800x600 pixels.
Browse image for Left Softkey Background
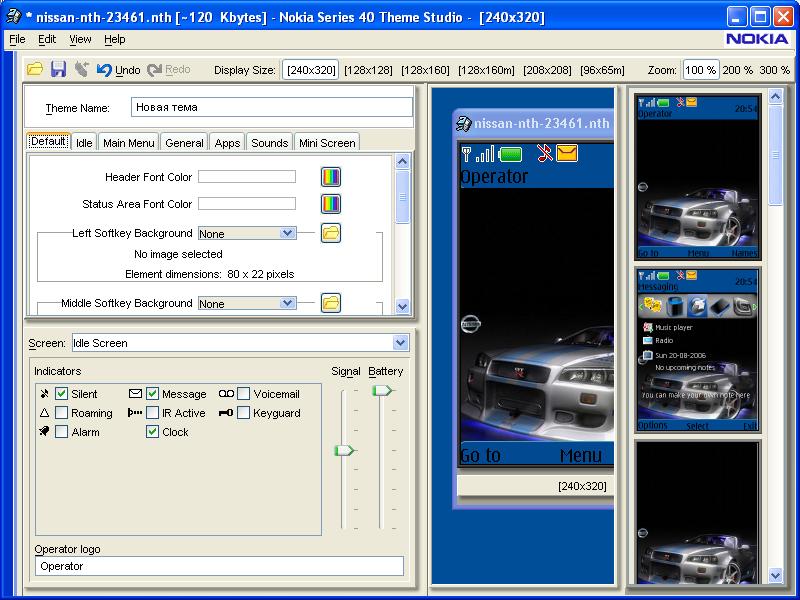click(x=331, y=233)
